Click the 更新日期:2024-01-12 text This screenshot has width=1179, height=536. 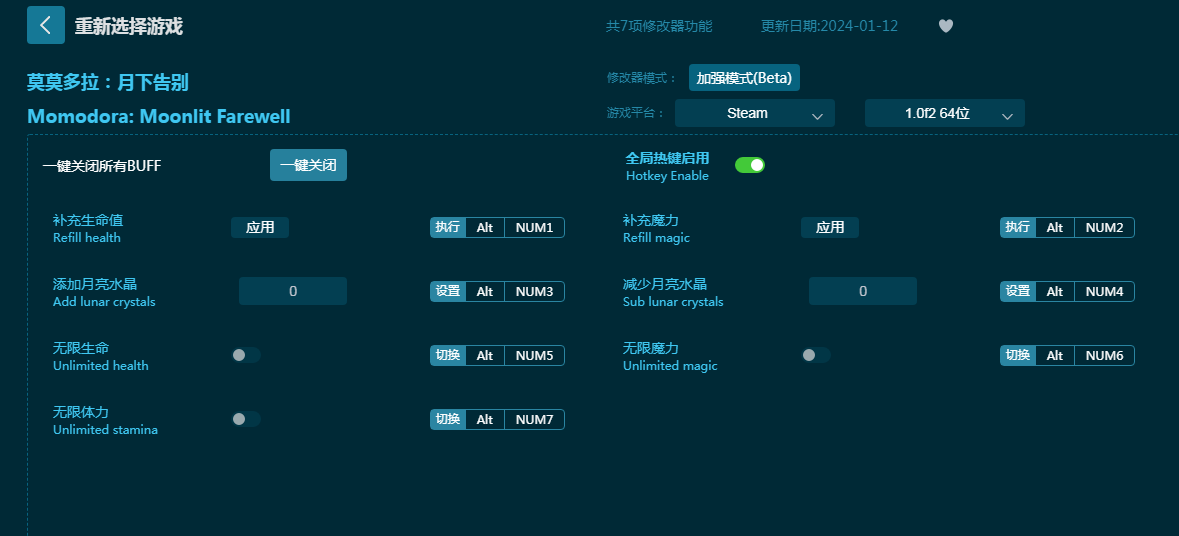point(829,26)
